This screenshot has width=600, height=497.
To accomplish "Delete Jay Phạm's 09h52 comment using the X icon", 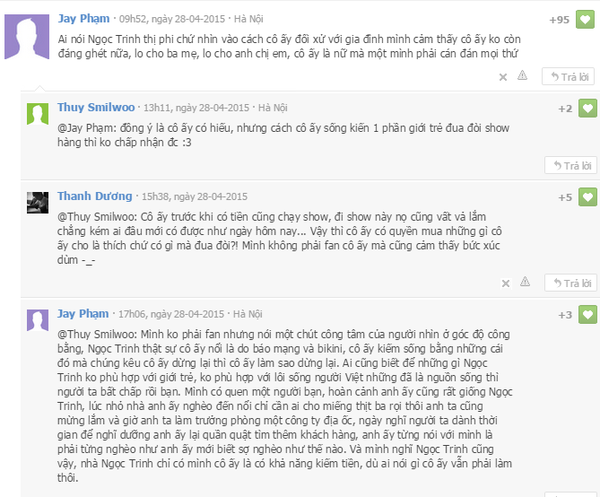I will (503, 77).
